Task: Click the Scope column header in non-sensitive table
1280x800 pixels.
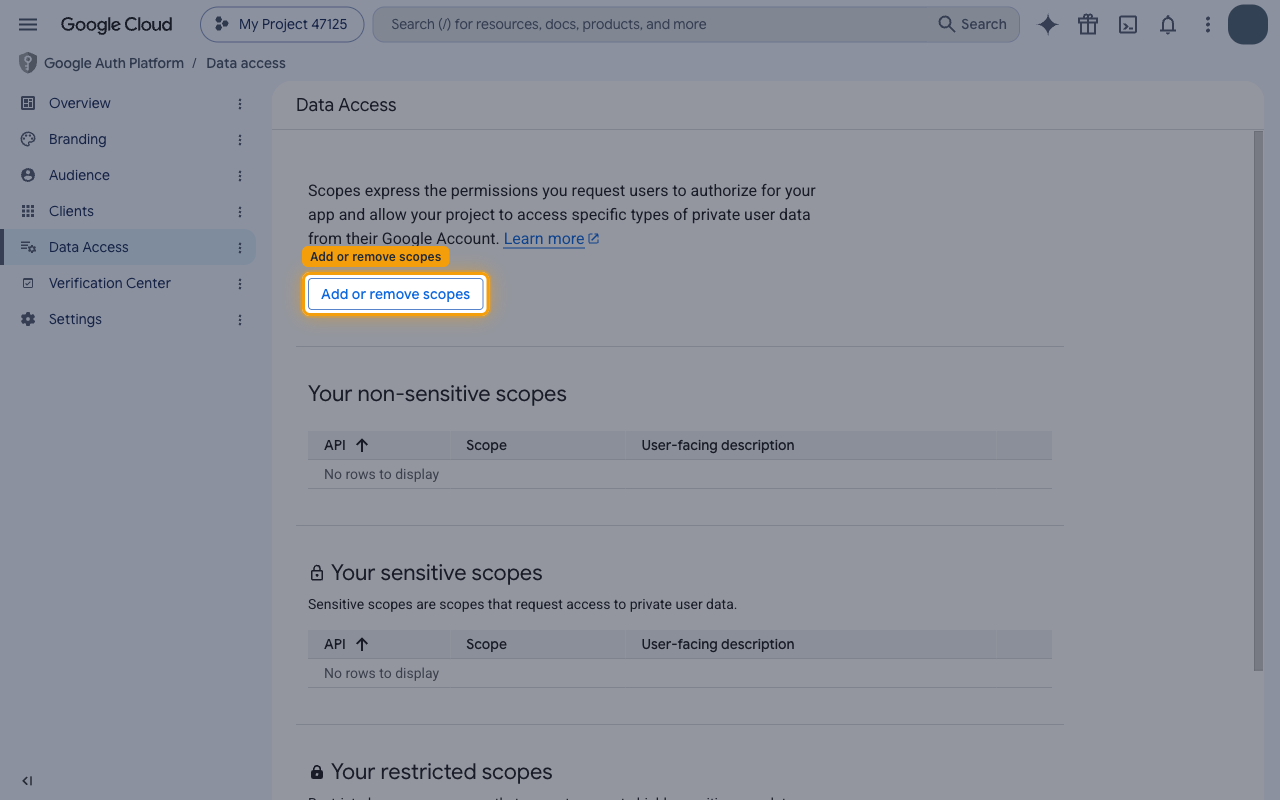Action: click(486, 445)
